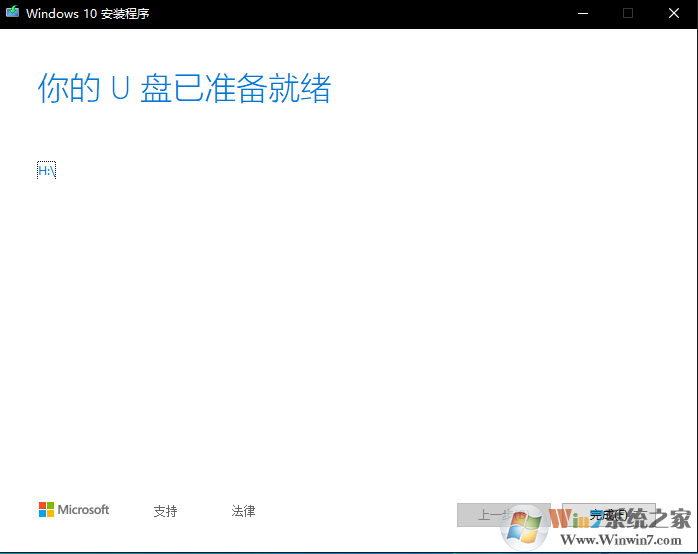Click the blank white content area
The image size is (698, 554).
tap(350, 320)
